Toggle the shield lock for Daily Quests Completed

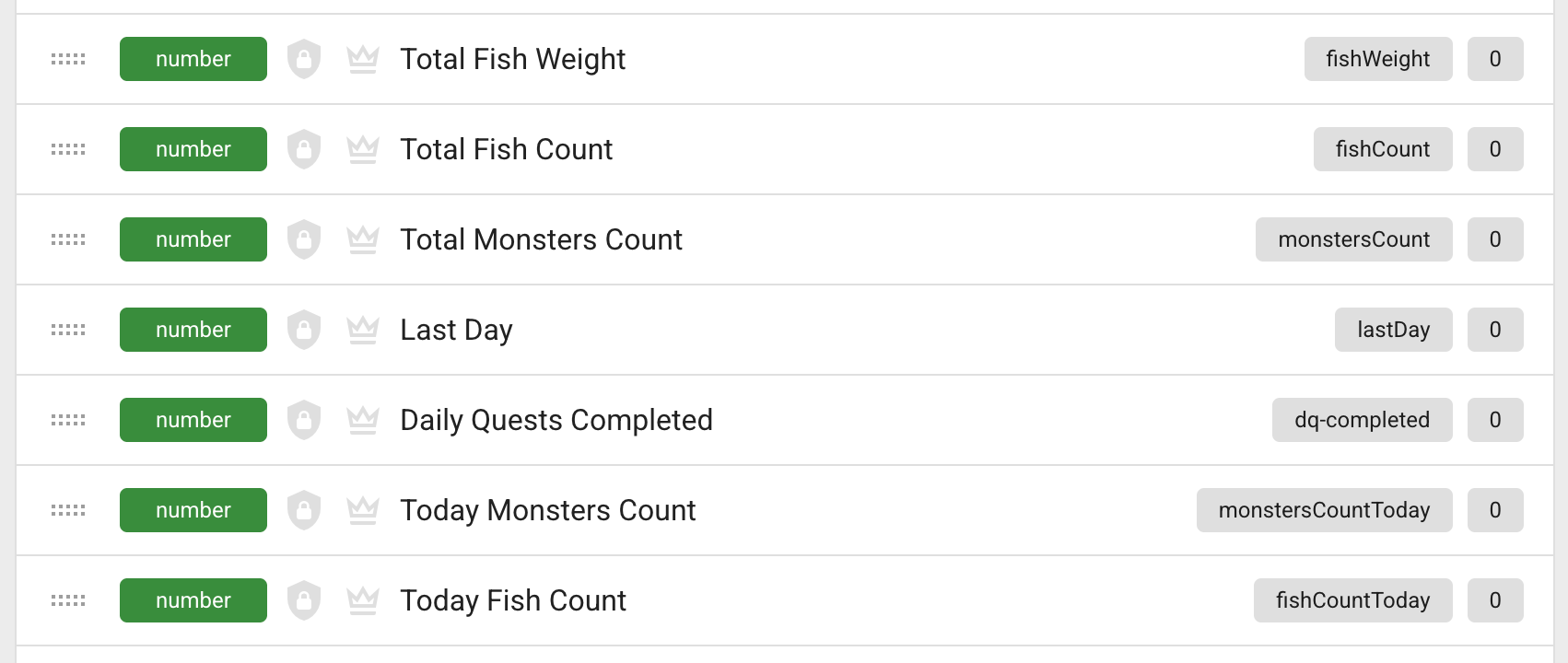click(x=304, y=420)
